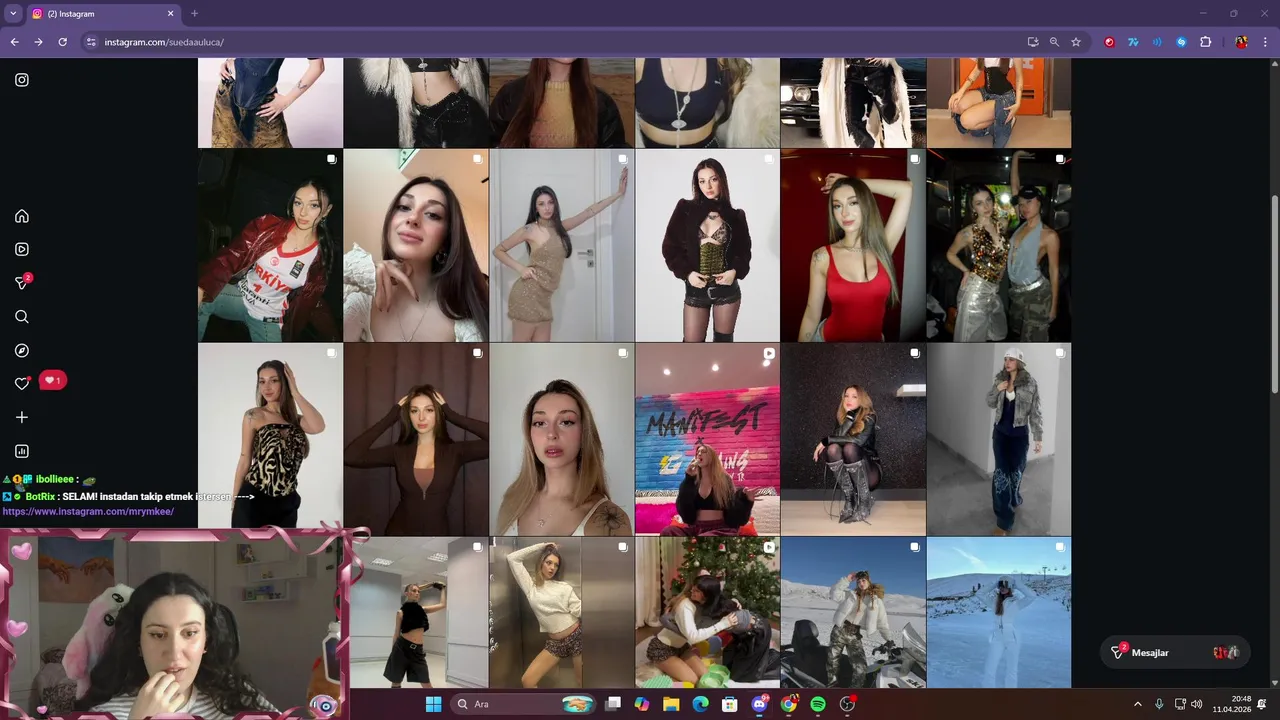Image resolution: width=1280 pixels, height=720 pixels.
Task: Open the red top on red background post
Action: 853,246
